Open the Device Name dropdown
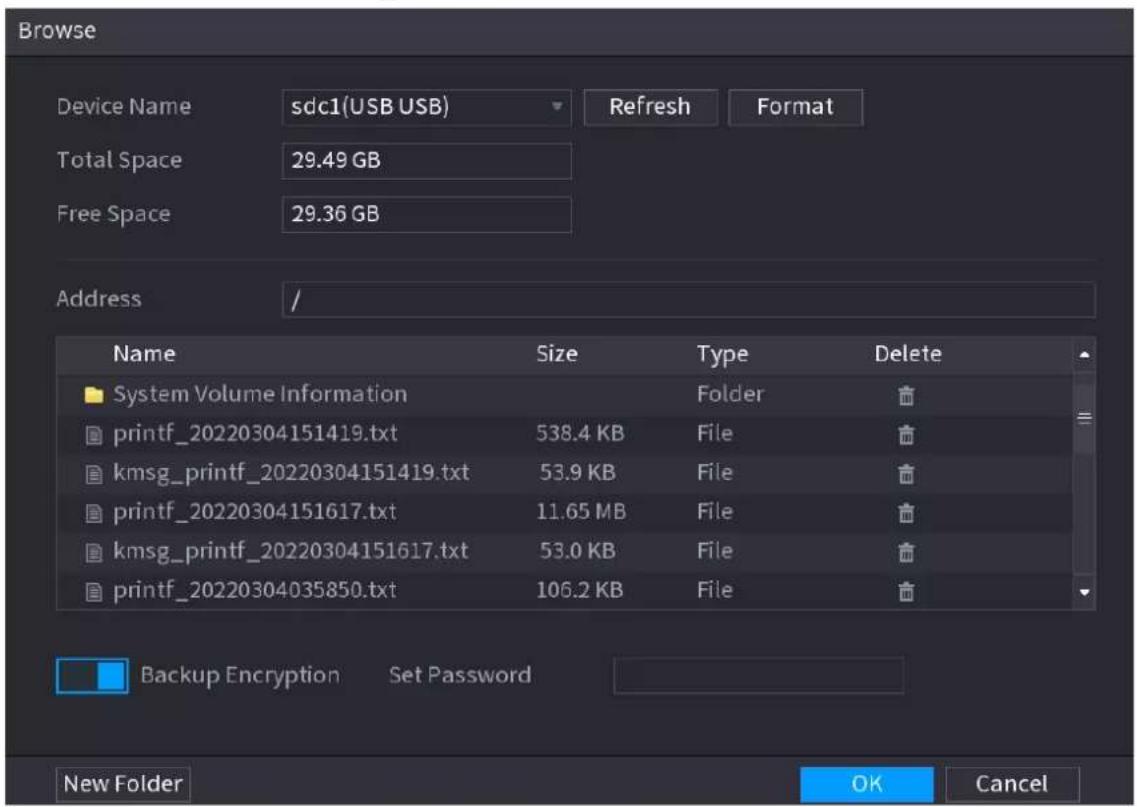The width and height of the screenshot is (1137, 807). 426,107
